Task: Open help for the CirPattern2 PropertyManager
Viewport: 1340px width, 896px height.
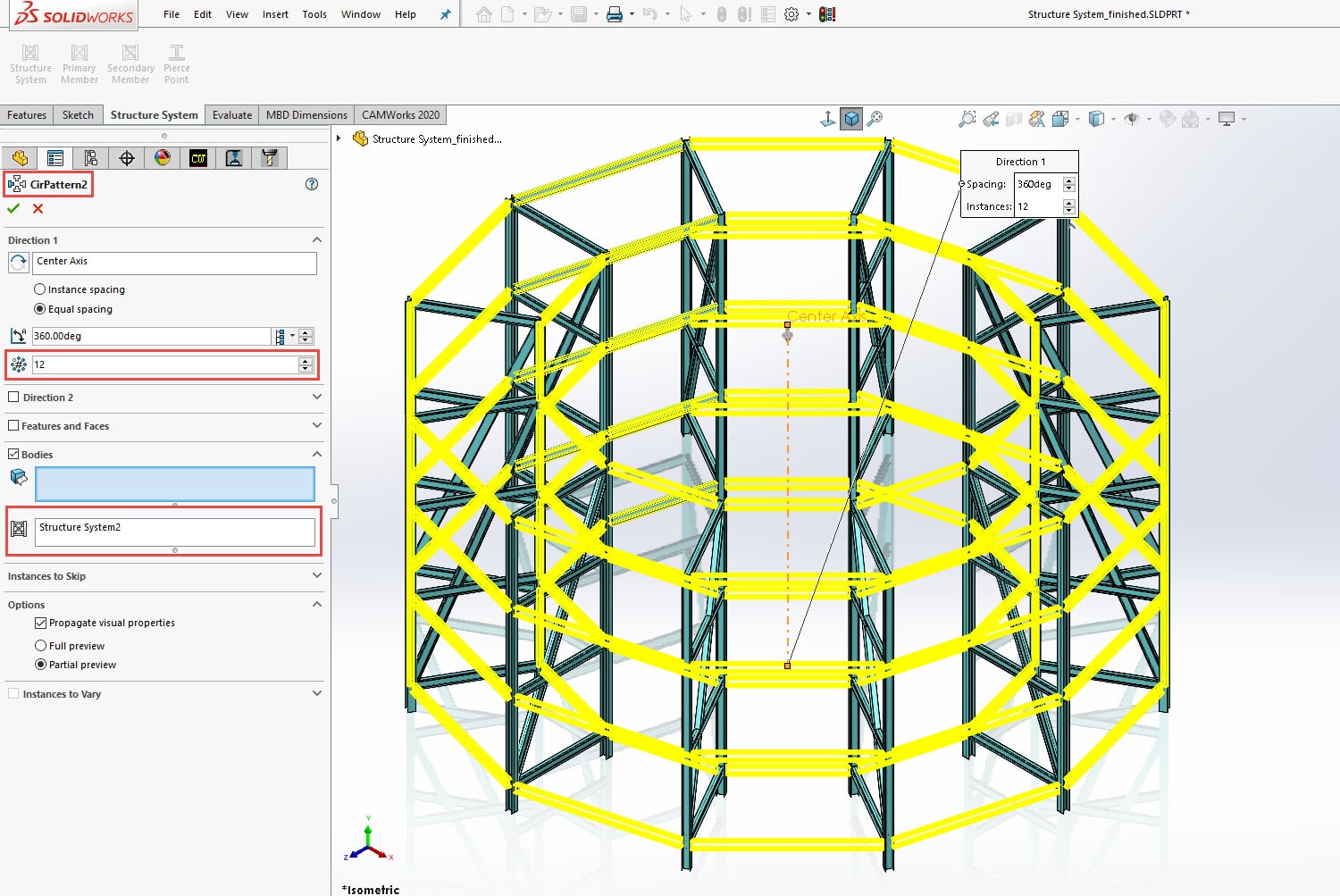Action: [x=312, y=184]
